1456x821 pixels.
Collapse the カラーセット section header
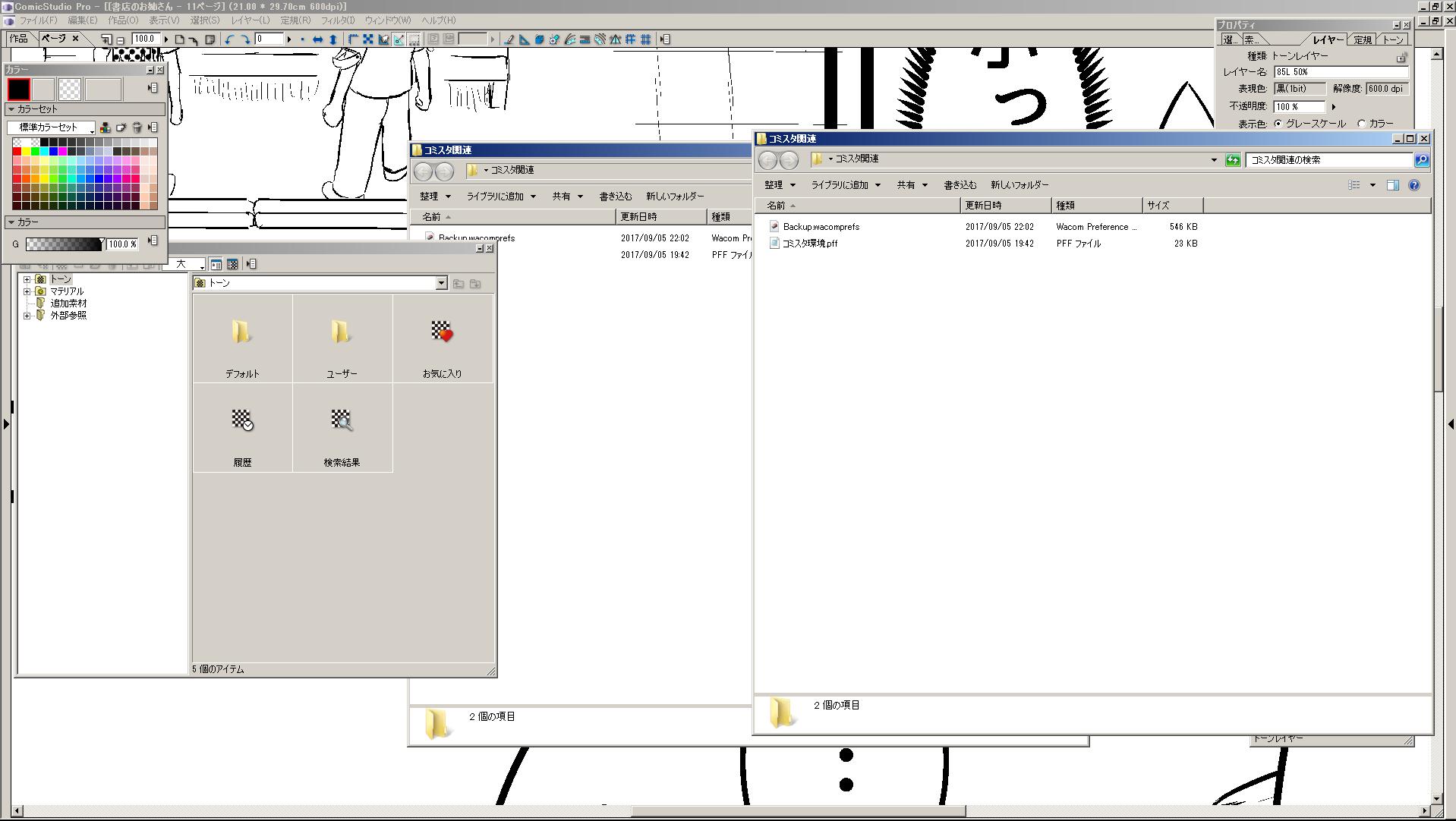(11, 109)
